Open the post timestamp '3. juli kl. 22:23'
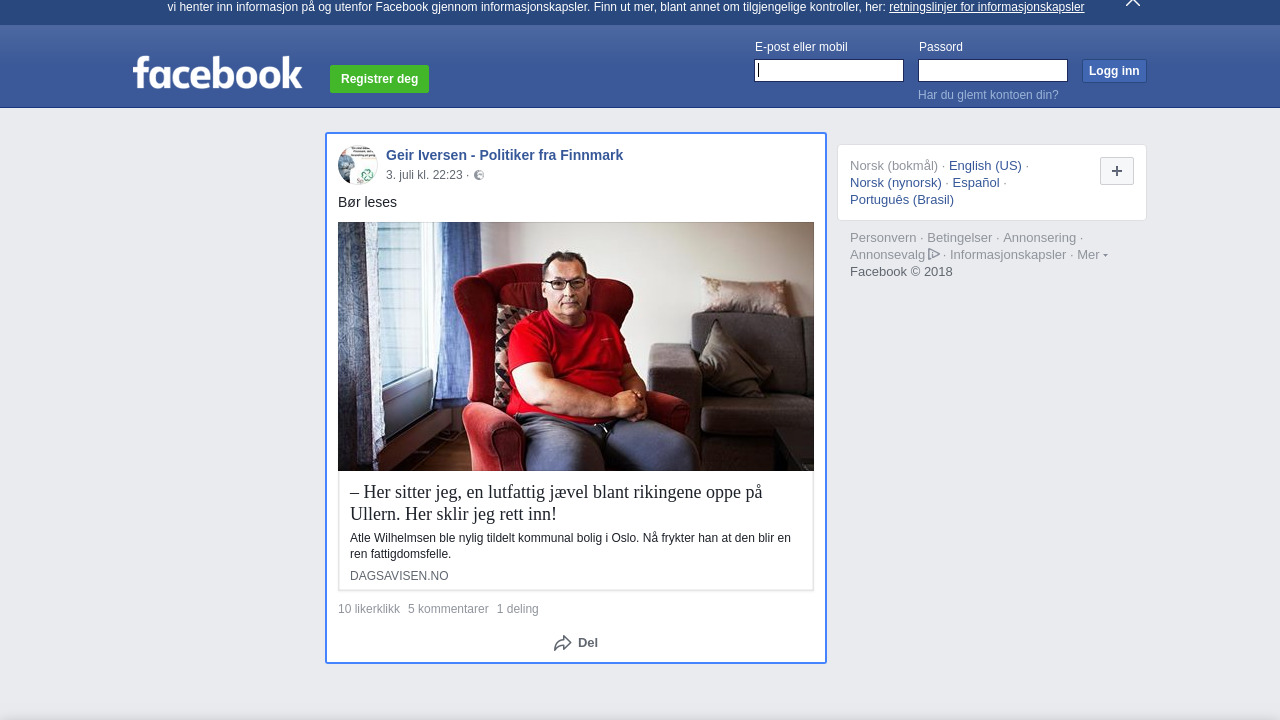1280x720 pixels. tap(424, 175)
